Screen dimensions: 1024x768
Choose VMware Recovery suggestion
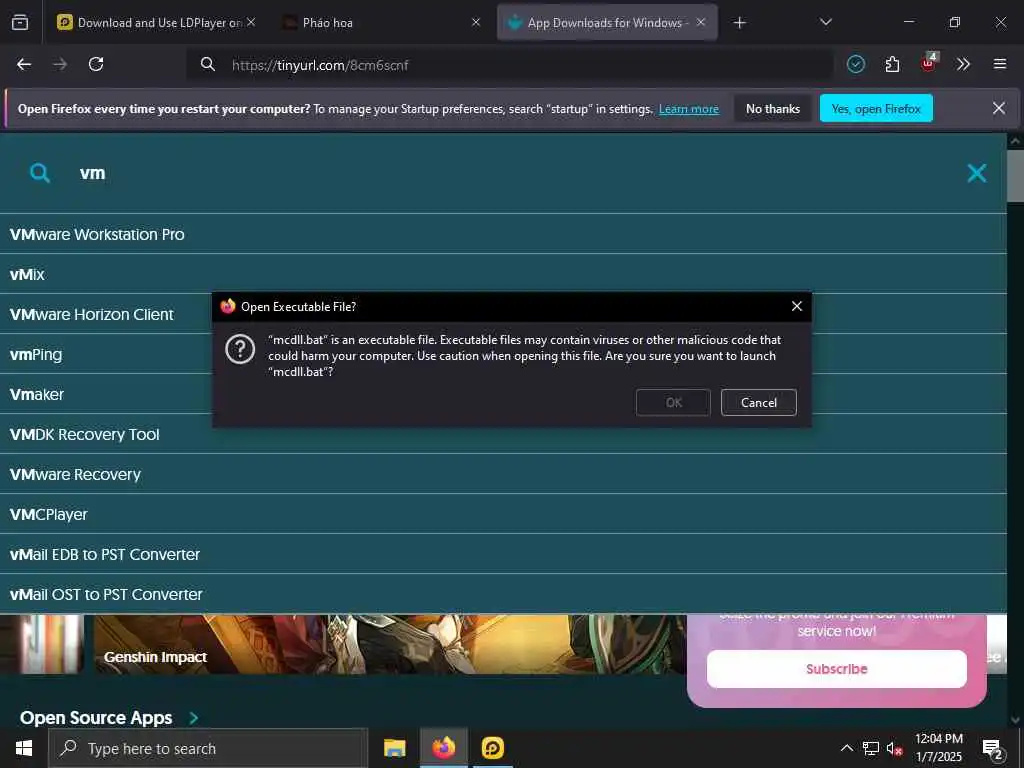coord(503,473)
